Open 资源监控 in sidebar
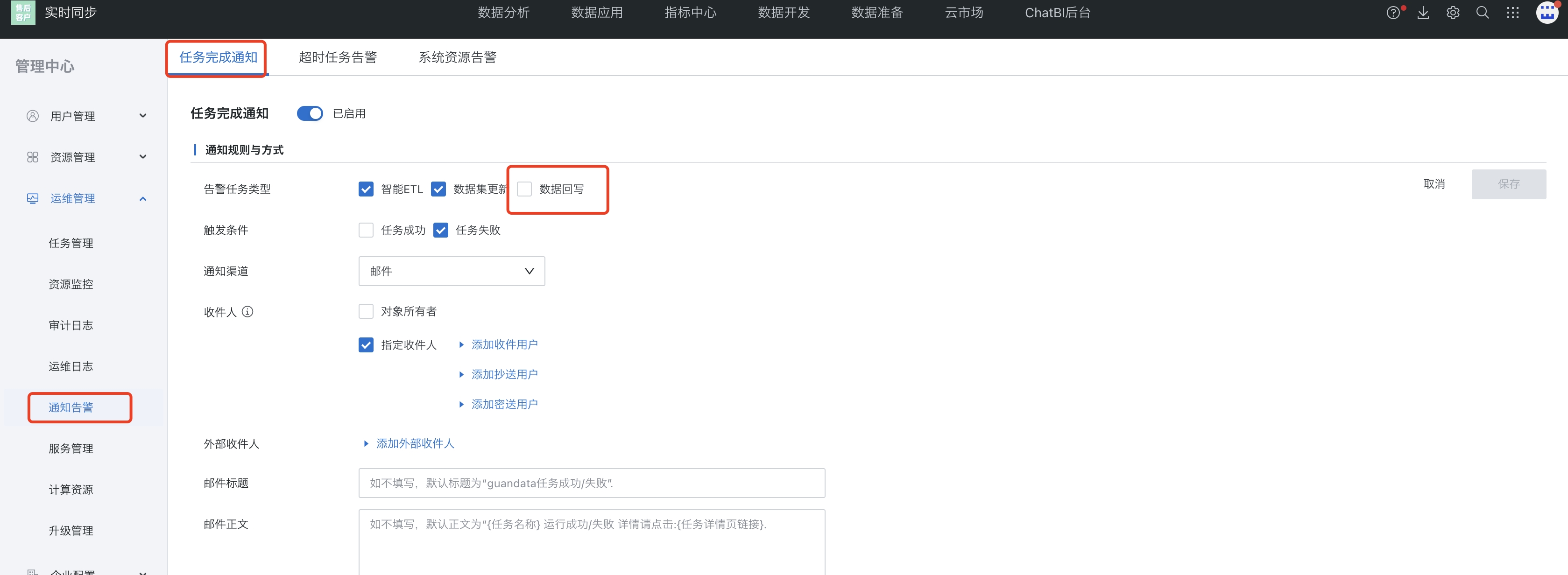Image resolution: width=1568 pixels, height=575 pixels. coord(71,284)
